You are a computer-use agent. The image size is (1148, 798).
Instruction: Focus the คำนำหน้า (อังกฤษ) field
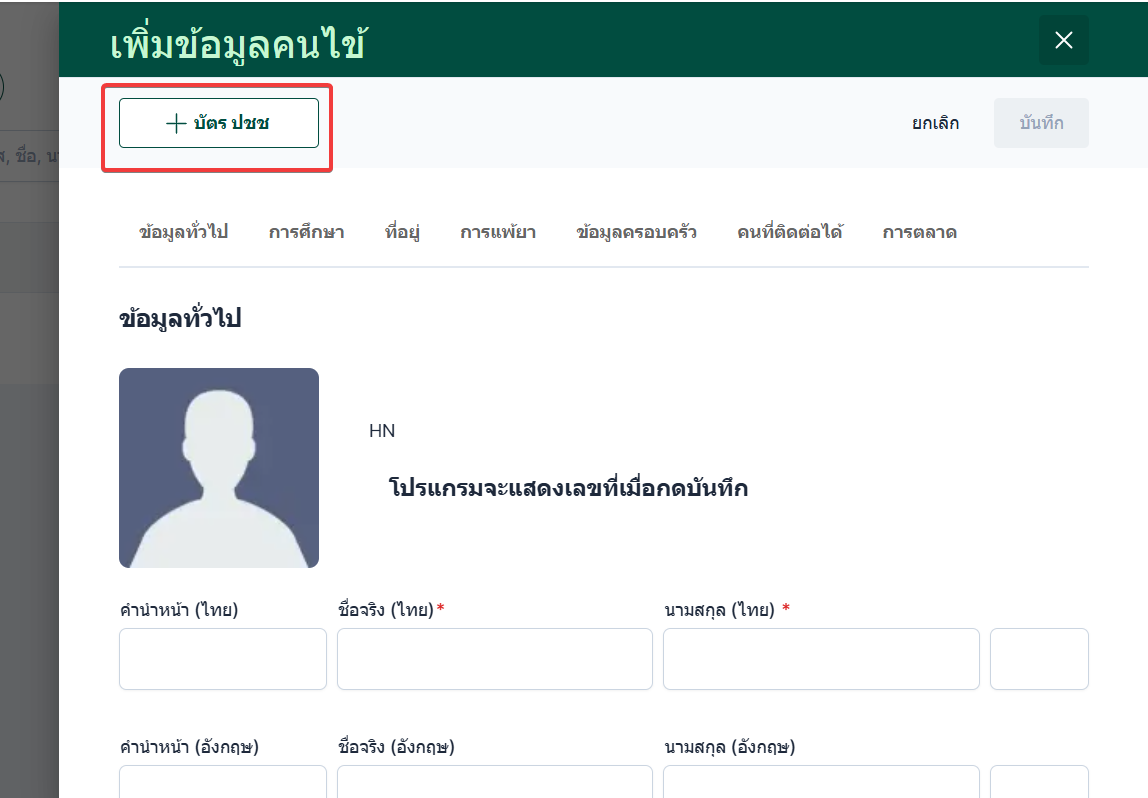pos(223,782)
